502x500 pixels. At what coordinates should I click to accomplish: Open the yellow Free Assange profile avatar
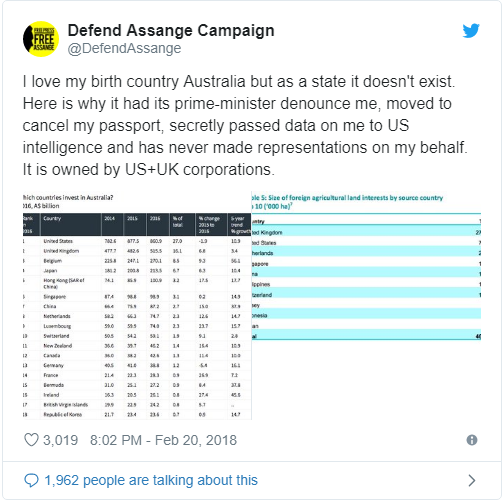[x=41, y=39]
